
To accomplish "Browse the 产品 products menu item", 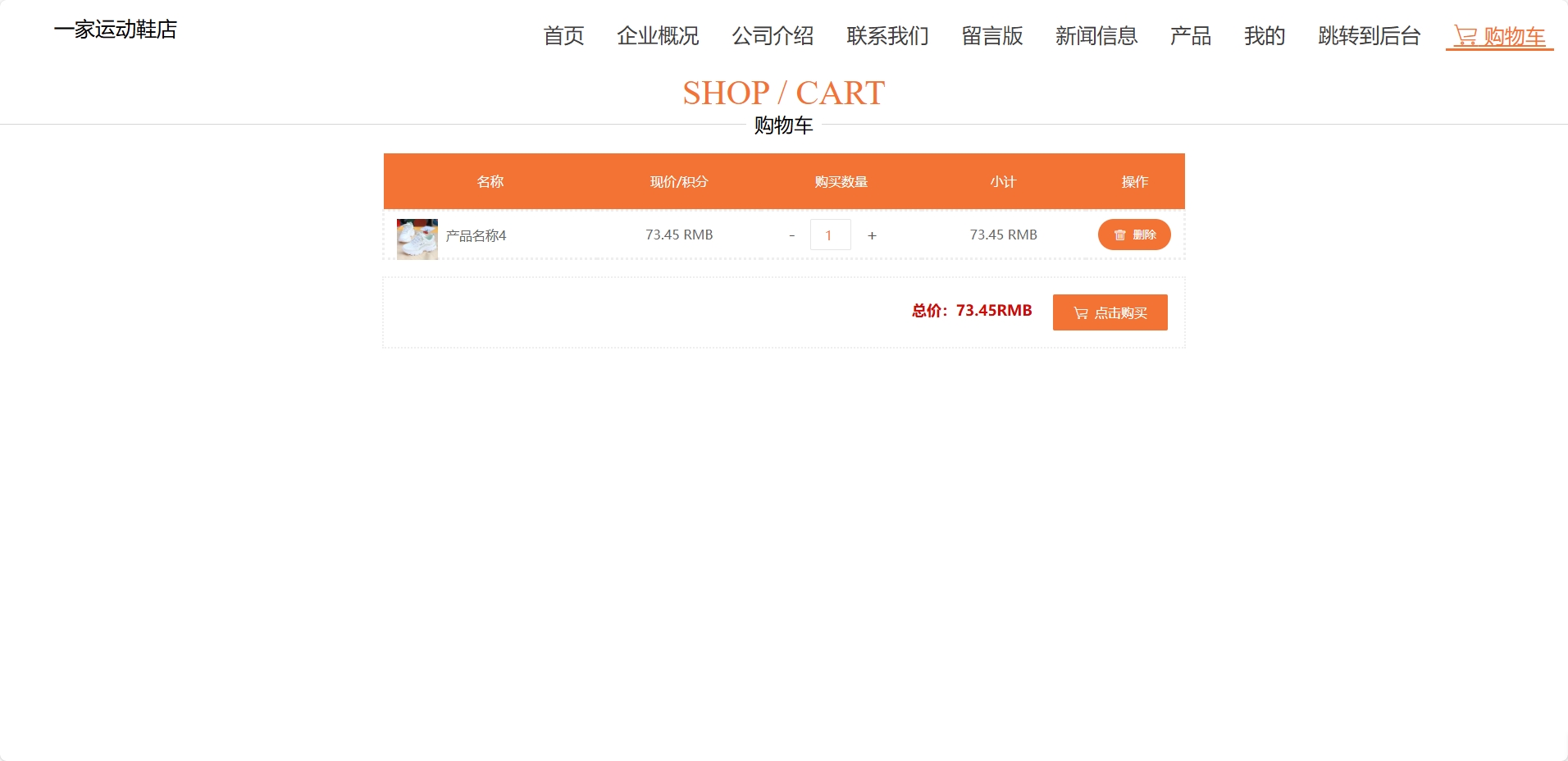I will pos(1191,36).
